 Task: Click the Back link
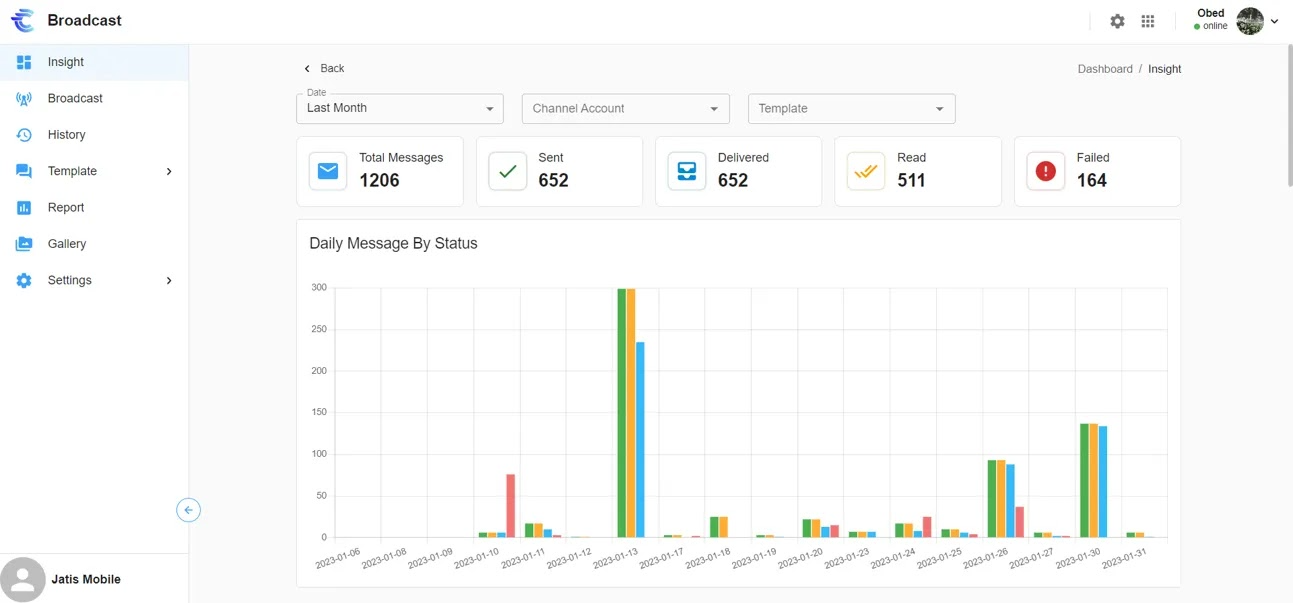pos(324,68)
